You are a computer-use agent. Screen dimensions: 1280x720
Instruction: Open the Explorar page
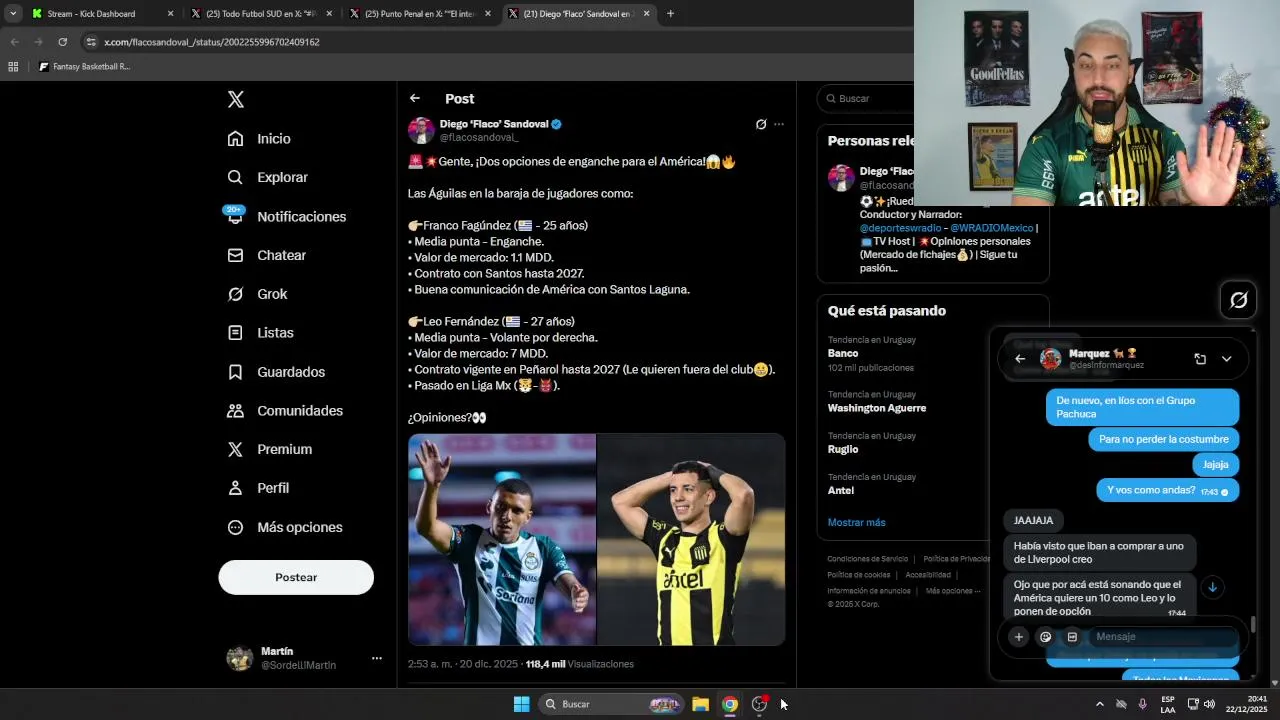268,177
